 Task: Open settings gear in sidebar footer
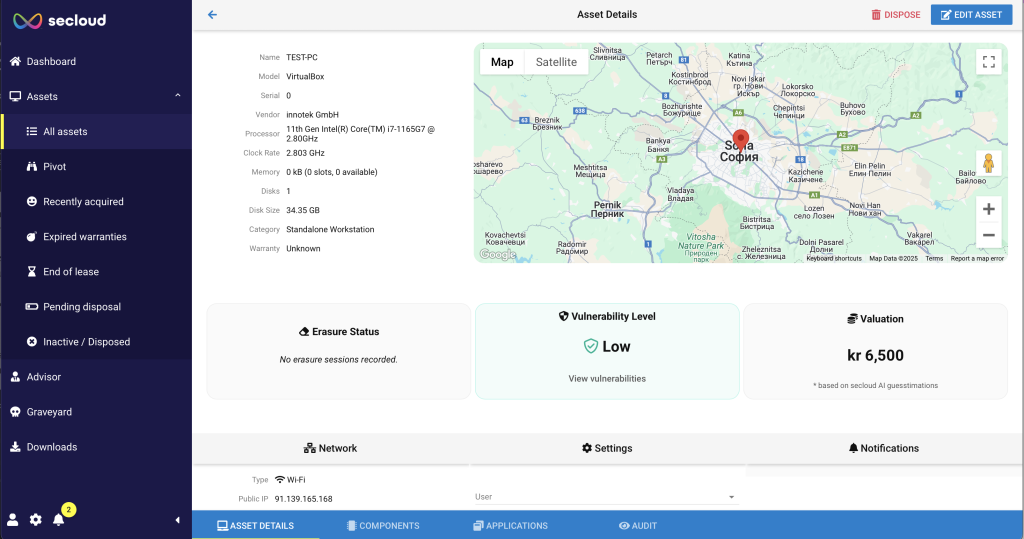pos(36,519)
